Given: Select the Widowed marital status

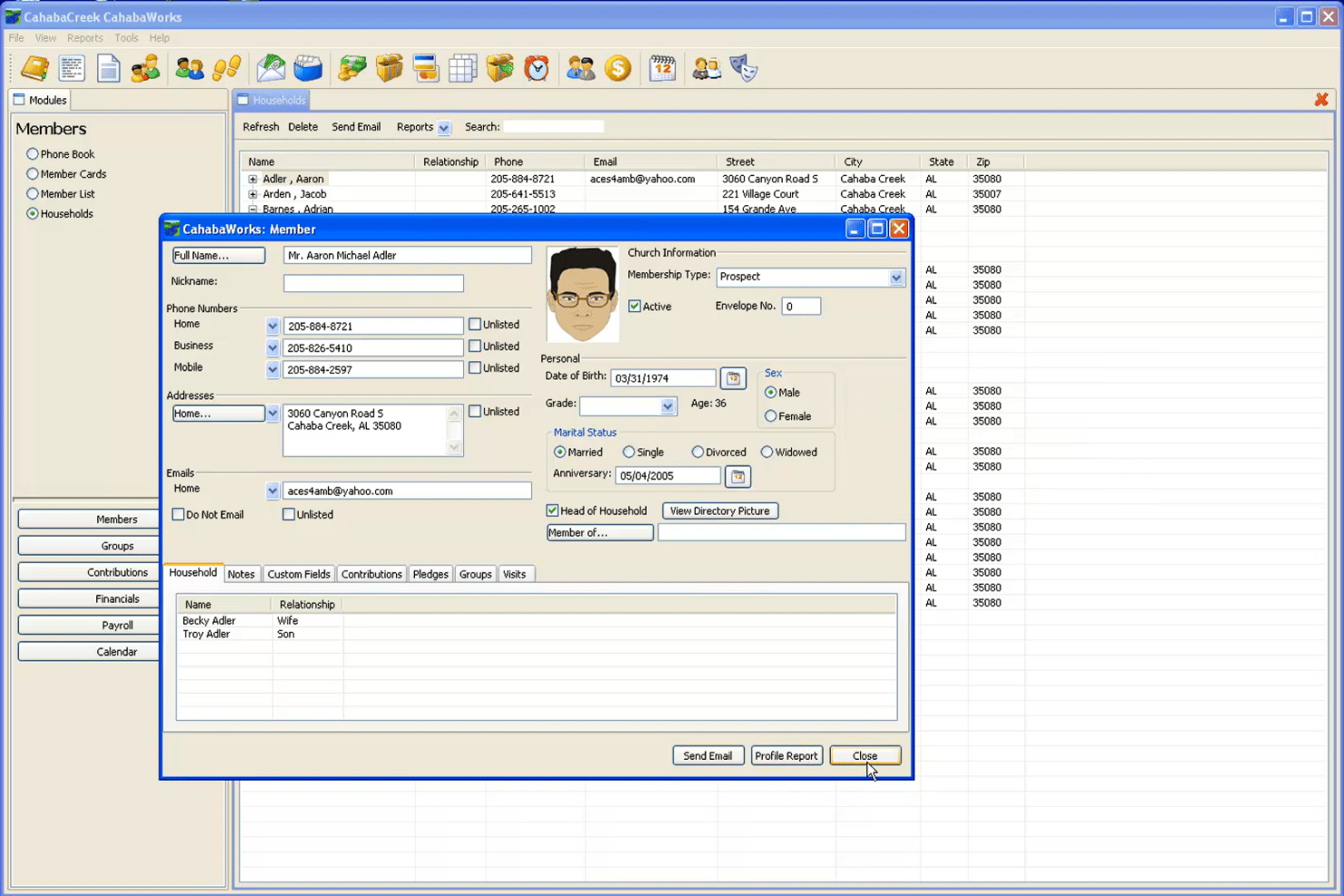Looking at the screenshot, I should coord(766,452).
